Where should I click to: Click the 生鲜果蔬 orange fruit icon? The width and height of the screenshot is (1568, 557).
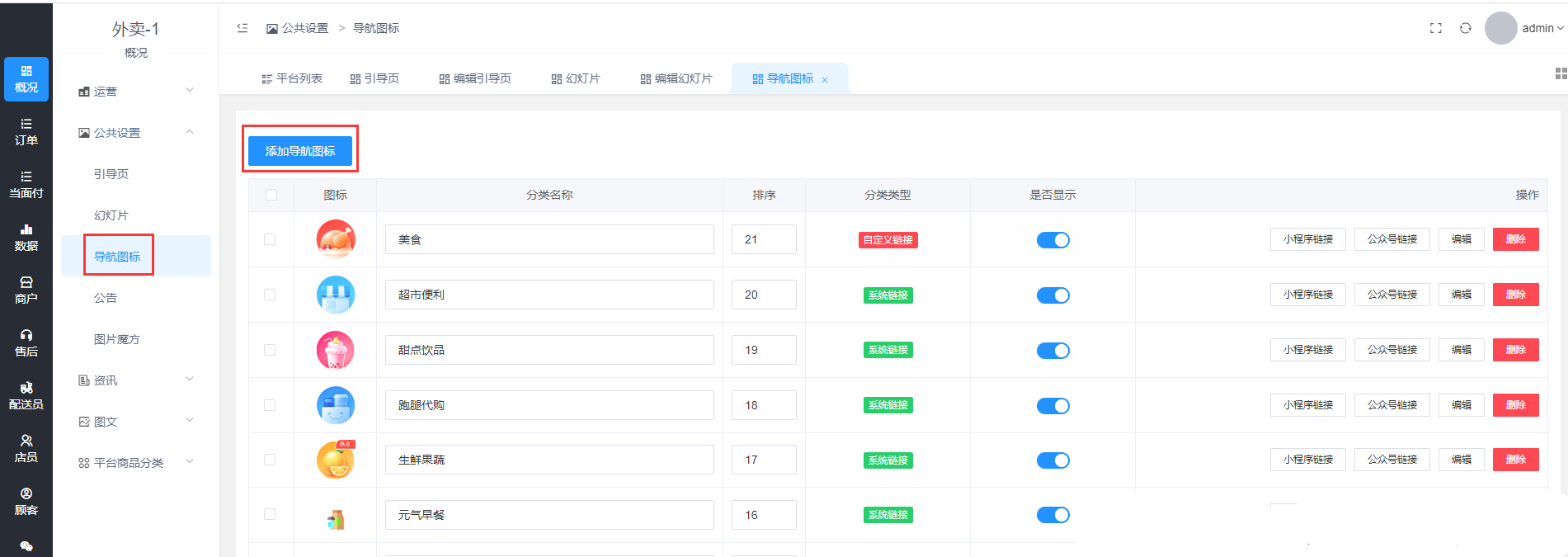pyautogui.click(x=336, y=460)
